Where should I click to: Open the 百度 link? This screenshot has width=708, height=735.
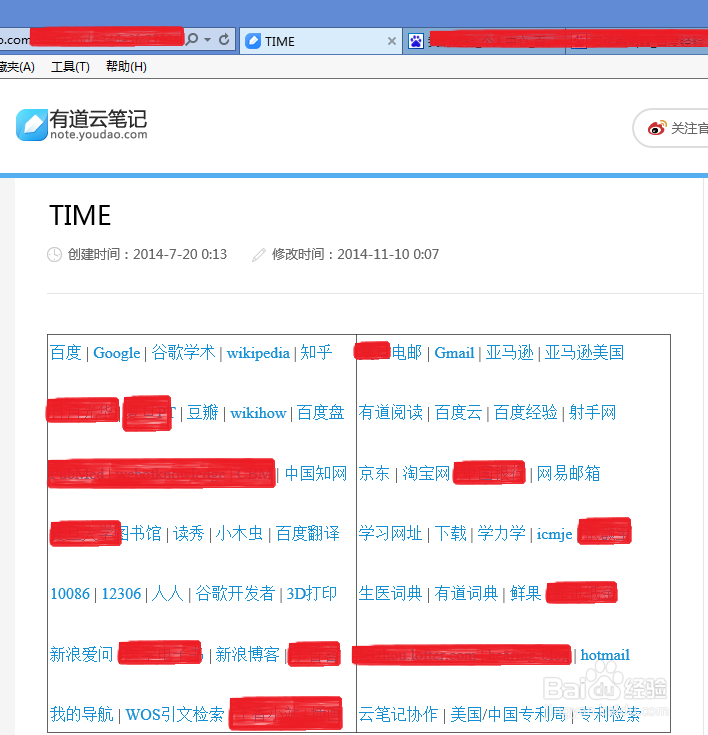tap(66, 352)
